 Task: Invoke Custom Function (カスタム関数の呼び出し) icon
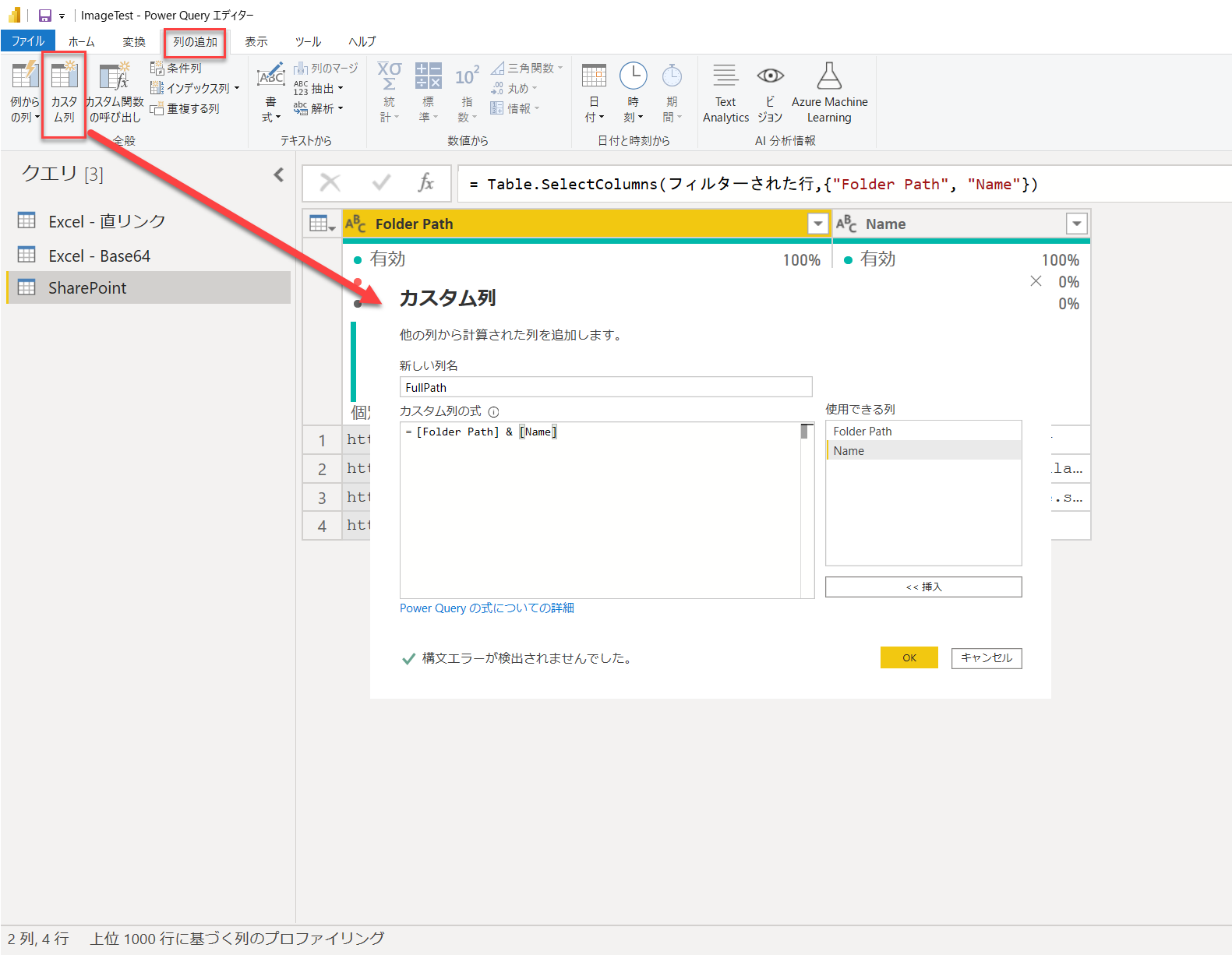tap(115, 91)
